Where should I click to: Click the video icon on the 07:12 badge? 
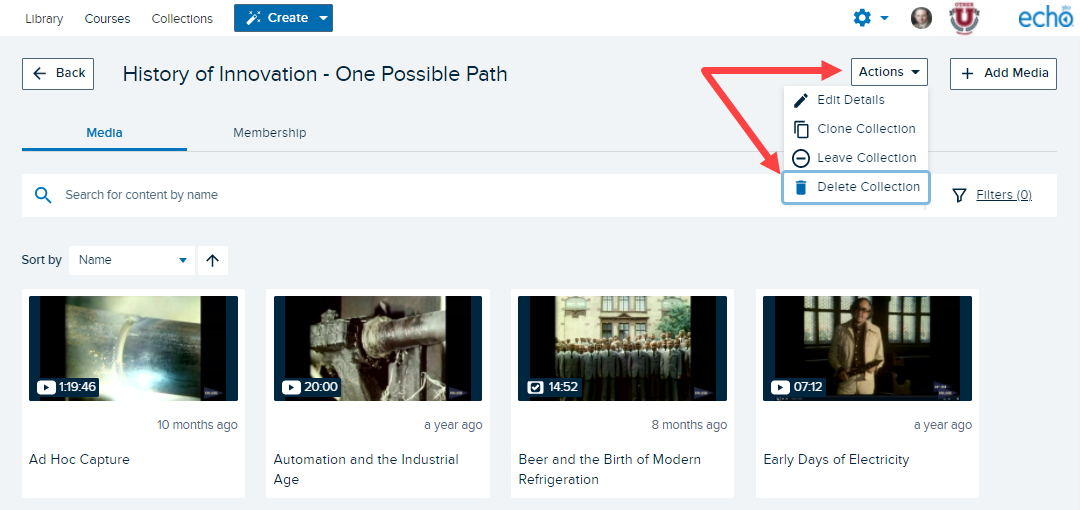click(x=780, y=387)
